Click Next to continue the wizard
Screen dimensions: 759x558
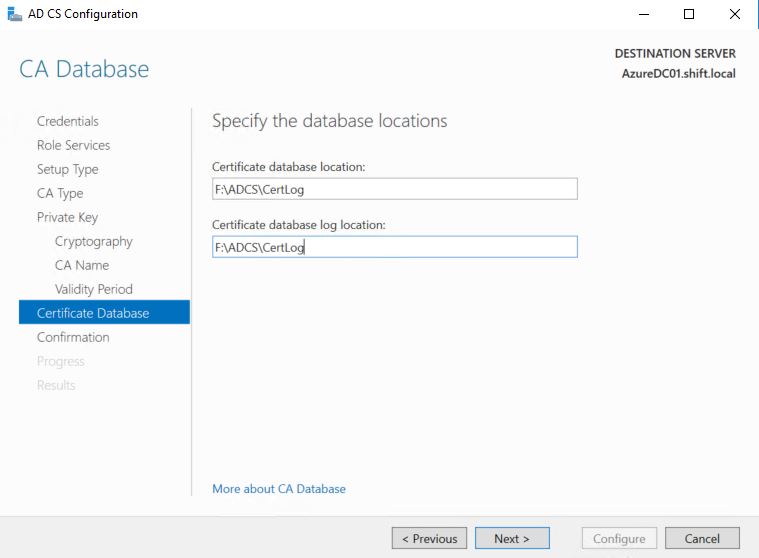pyautogui.click(x=512, y=538)
